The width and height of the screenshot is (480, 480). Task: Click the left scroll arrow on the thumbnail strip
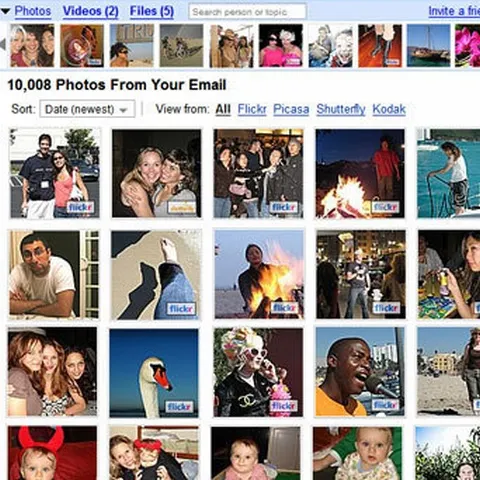tap(3, 44)
